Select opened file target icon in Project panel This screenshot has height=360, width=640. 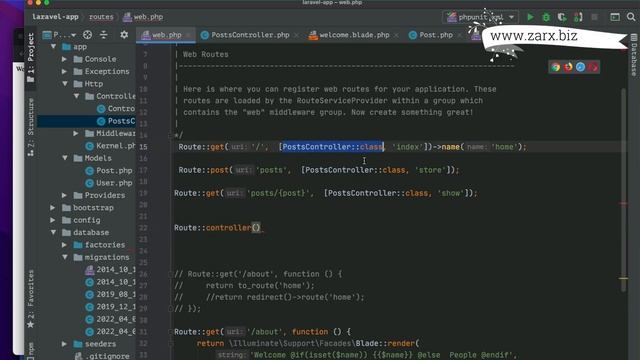(x=87, y=35)
